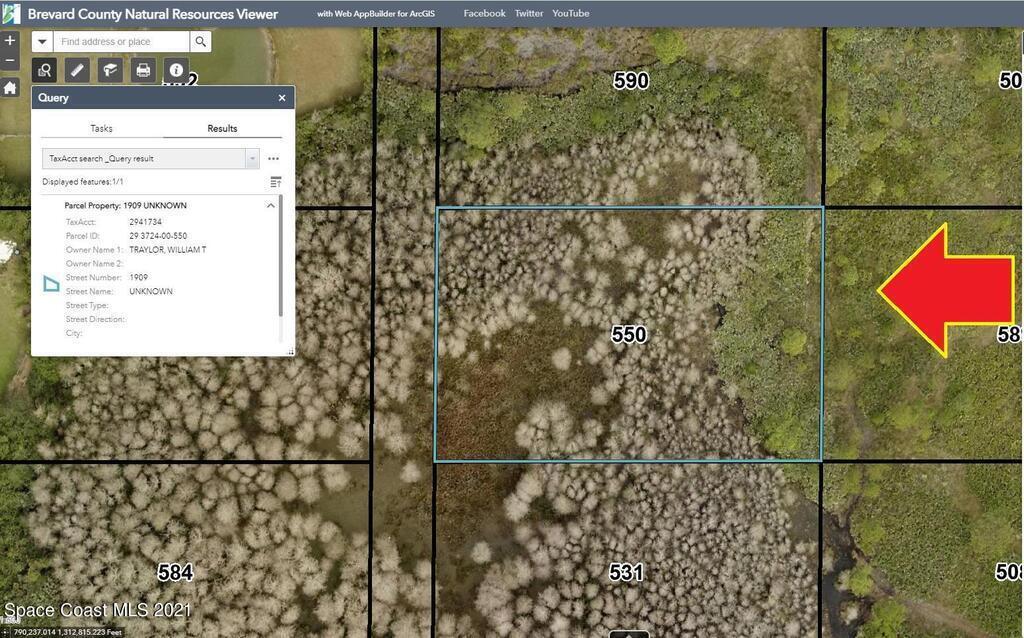
Task: Click the Find address or place field
Action: point(122,42)
